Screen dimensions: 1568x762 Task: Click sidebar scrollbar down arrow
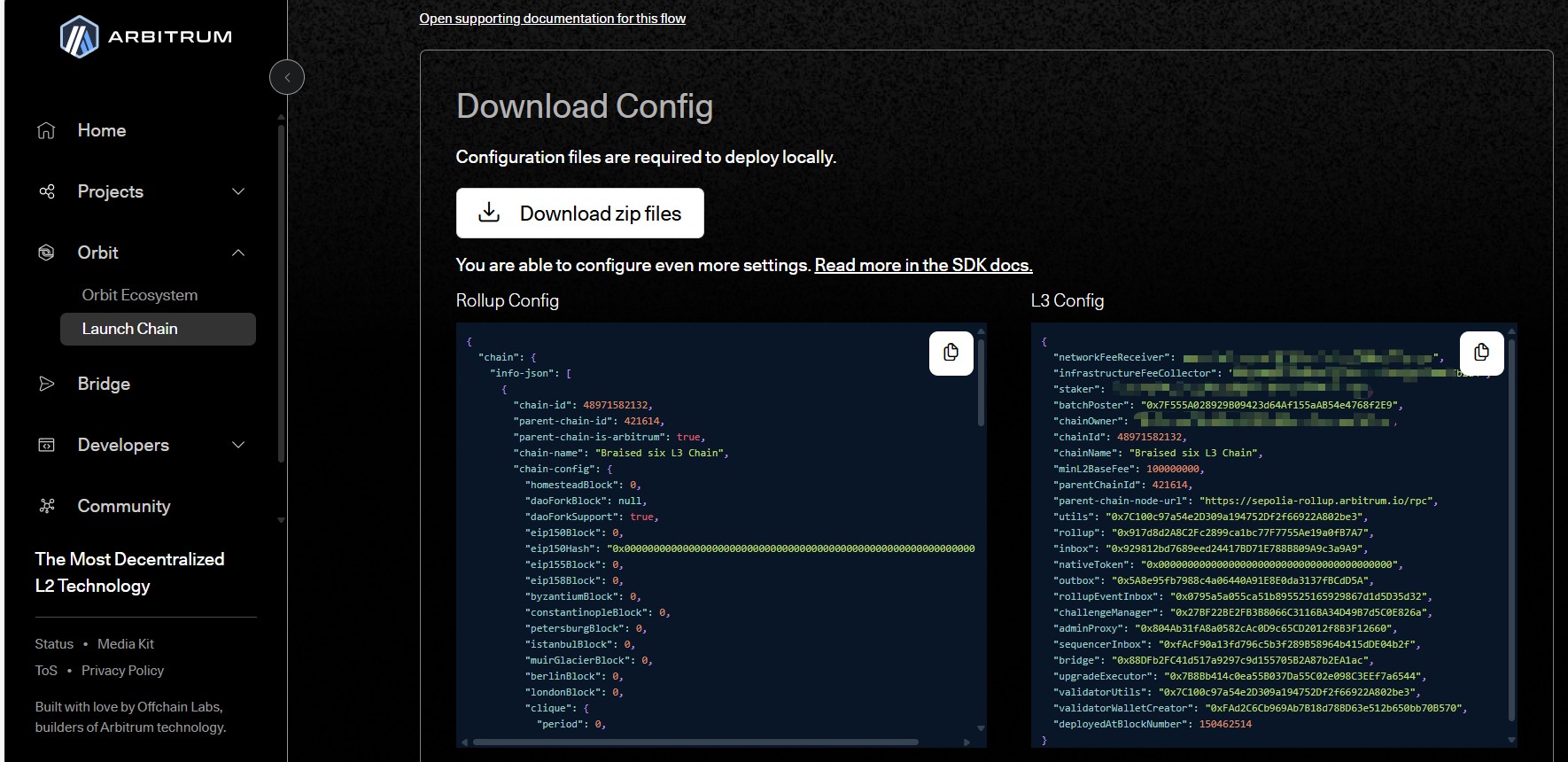282,520
